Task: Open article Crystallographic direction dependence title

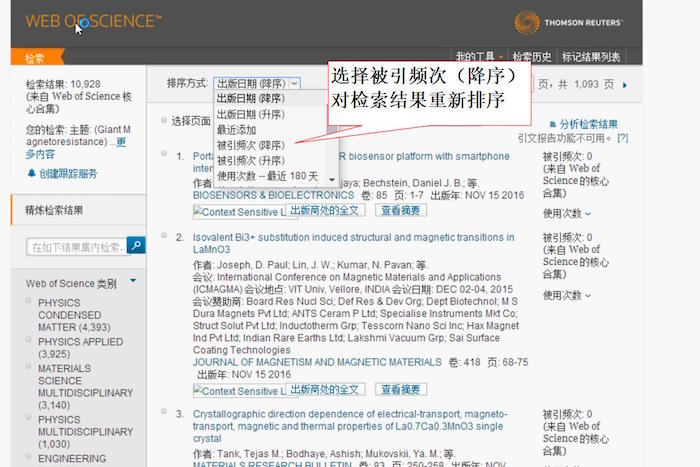Action: tap(350, 426)
